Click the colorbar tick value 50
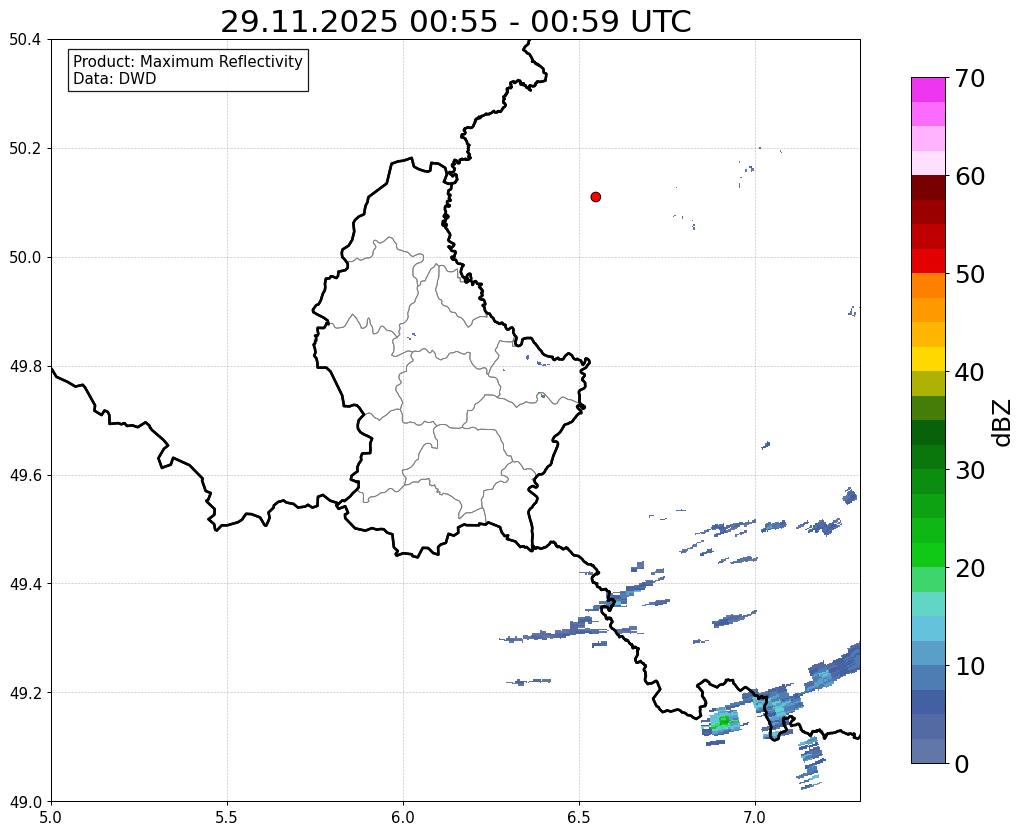1023x834 pixels. 970,274
